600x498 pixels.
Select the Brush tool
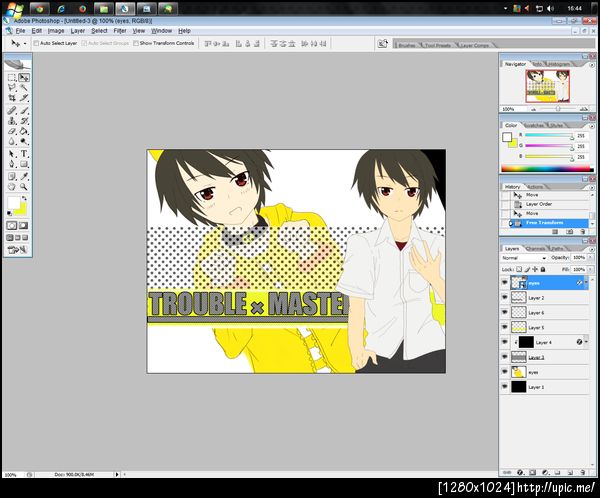click(24, 111)
